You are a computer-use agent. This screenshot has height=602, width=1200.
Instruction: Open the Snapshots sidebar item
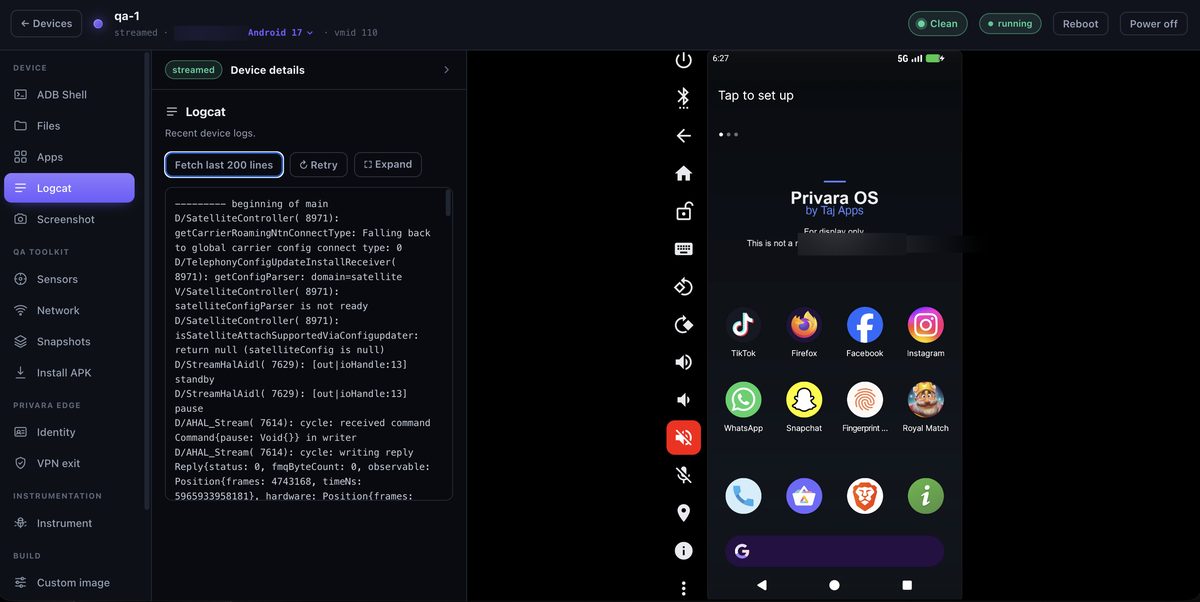[69, 341]
